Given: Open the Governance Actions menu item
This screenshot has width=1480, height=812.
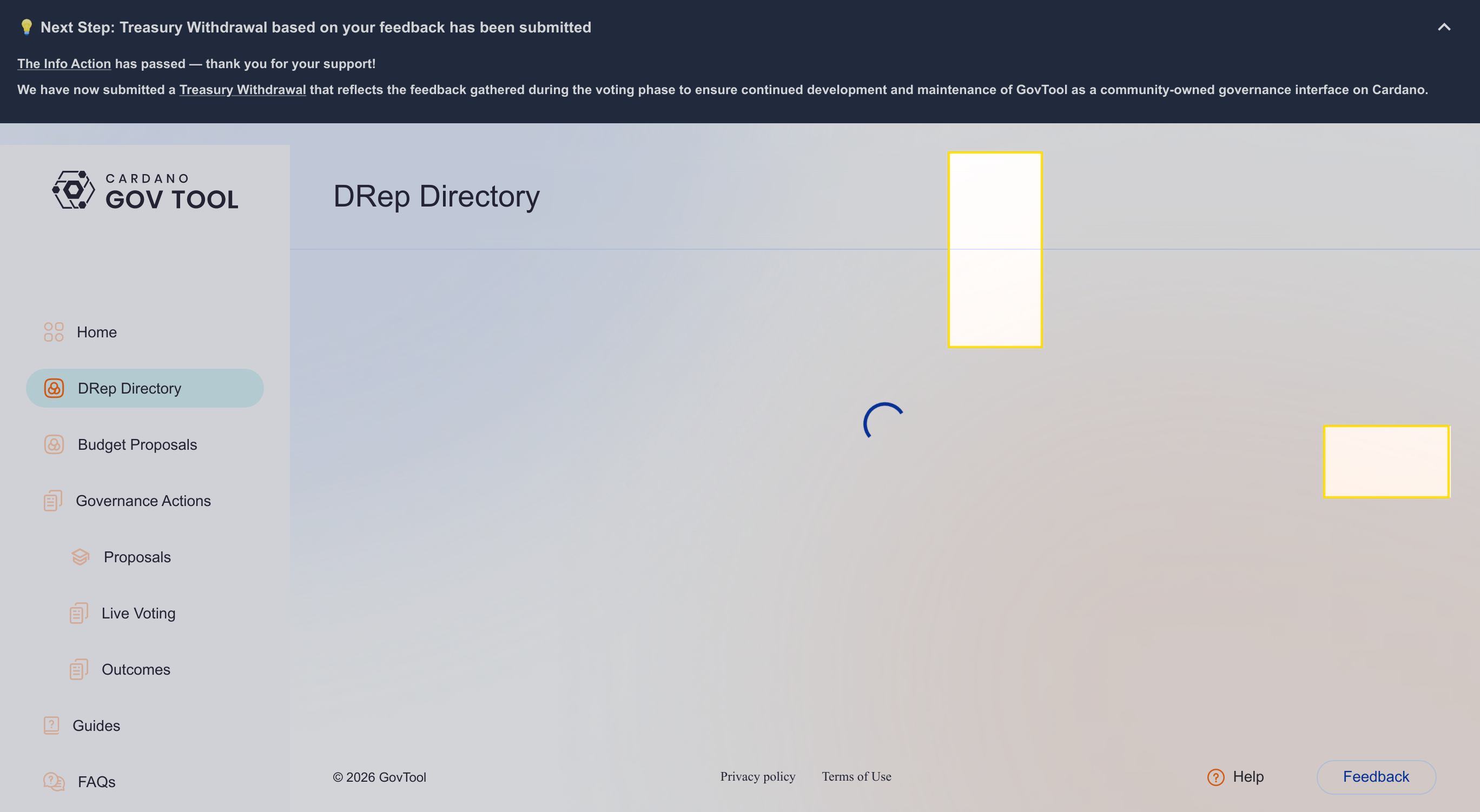Looking at the screenshot, I should (x=143, y=501).
